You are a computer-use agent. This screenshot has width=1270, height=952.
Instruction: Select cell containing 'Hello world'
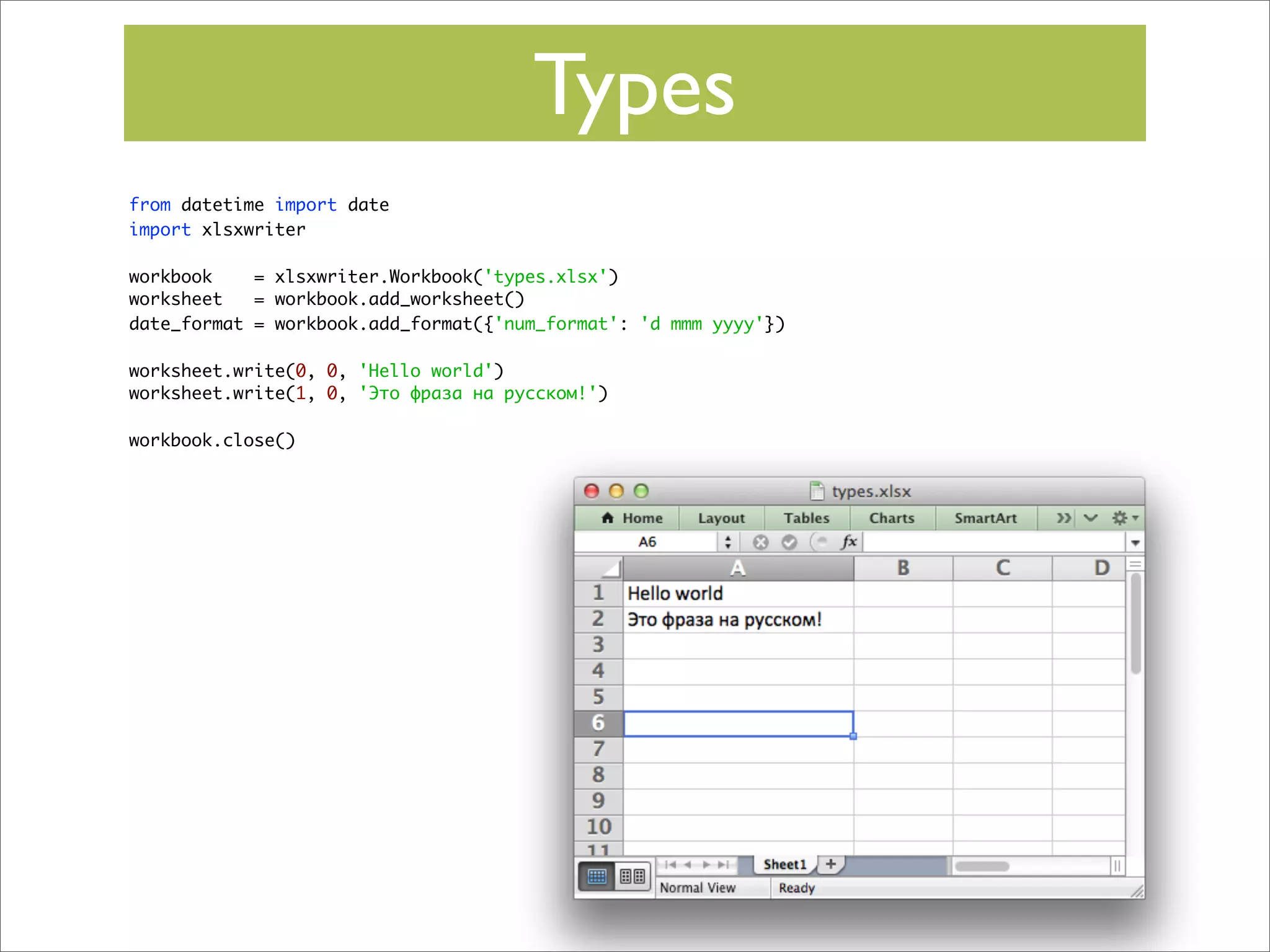click(738, 594)
